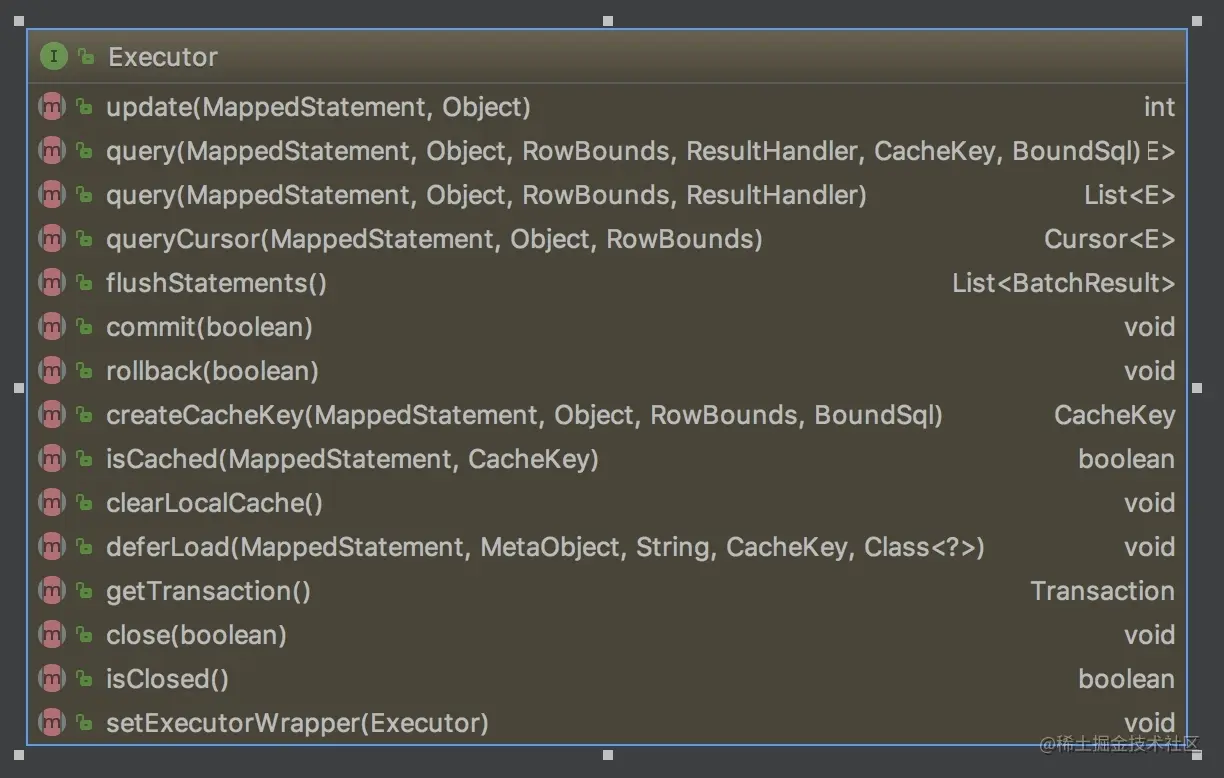Select the flushStatements() method
This screenshot has height=778, width=1224.
pos(216,283)
